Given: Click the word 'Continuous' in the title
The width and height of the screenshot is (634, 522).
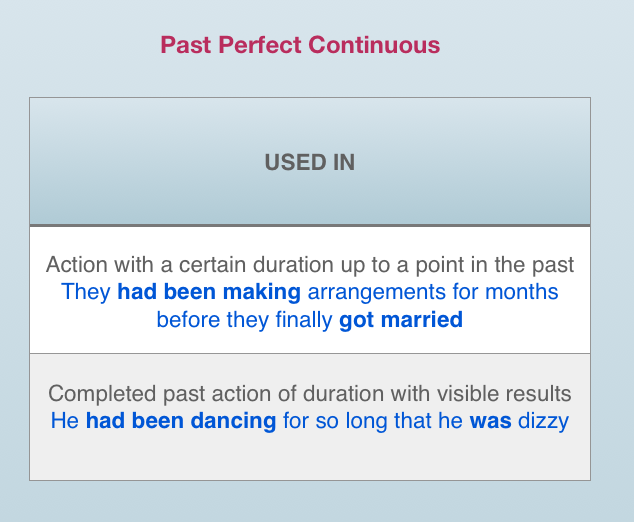Looking at the screenshot, I should click(374, 44).
